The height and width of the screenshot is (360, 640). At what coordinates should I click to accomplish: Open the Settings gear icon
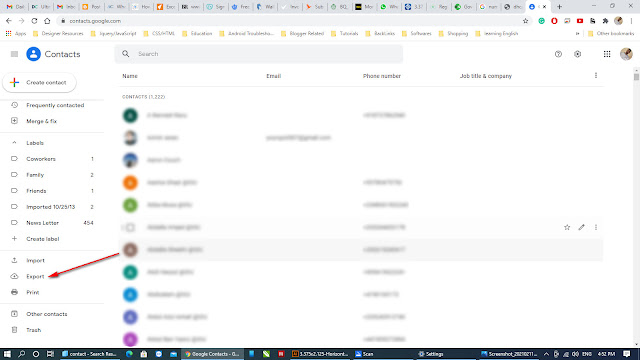pyautogui.click(x=578, y=54)
